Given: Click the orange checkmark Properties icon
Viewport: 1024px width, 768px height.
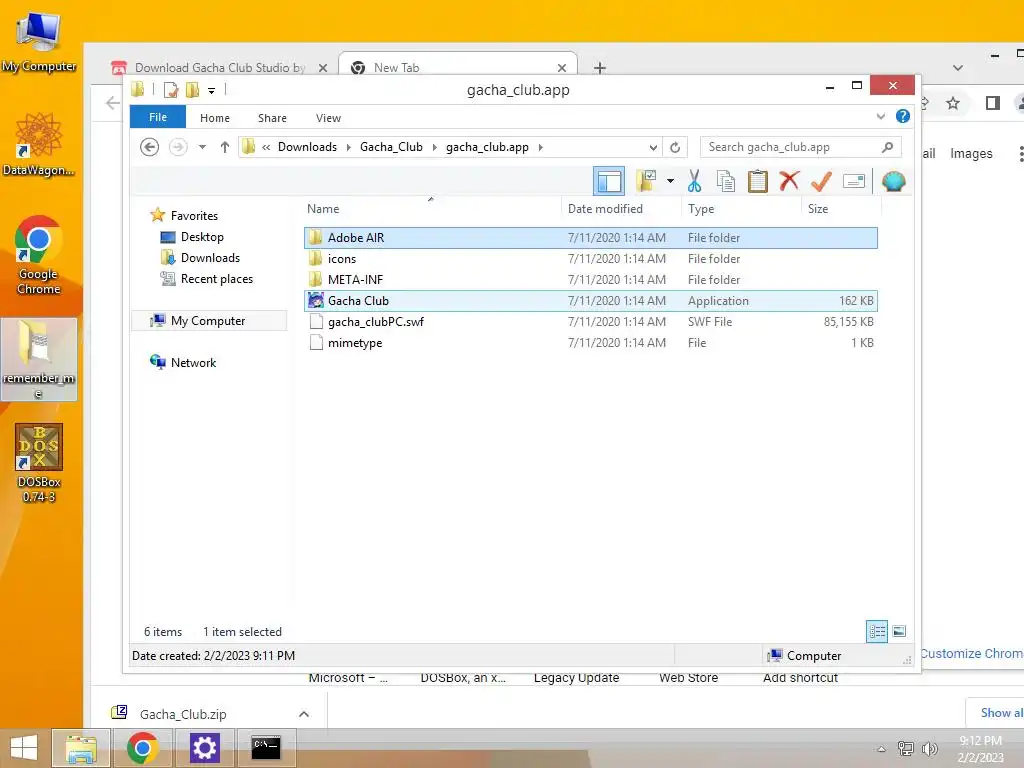Looking at the screenshot, I should tap(821, 181).
